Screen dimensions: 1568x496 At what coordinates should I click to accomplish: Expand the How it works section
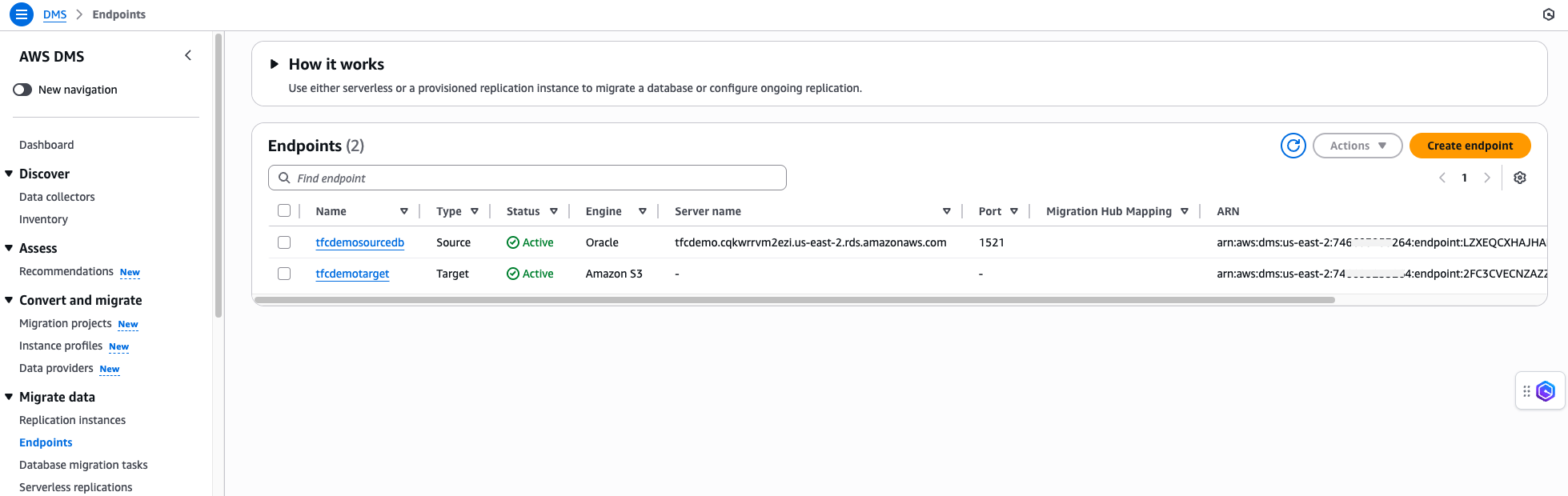tap(274, 64)
